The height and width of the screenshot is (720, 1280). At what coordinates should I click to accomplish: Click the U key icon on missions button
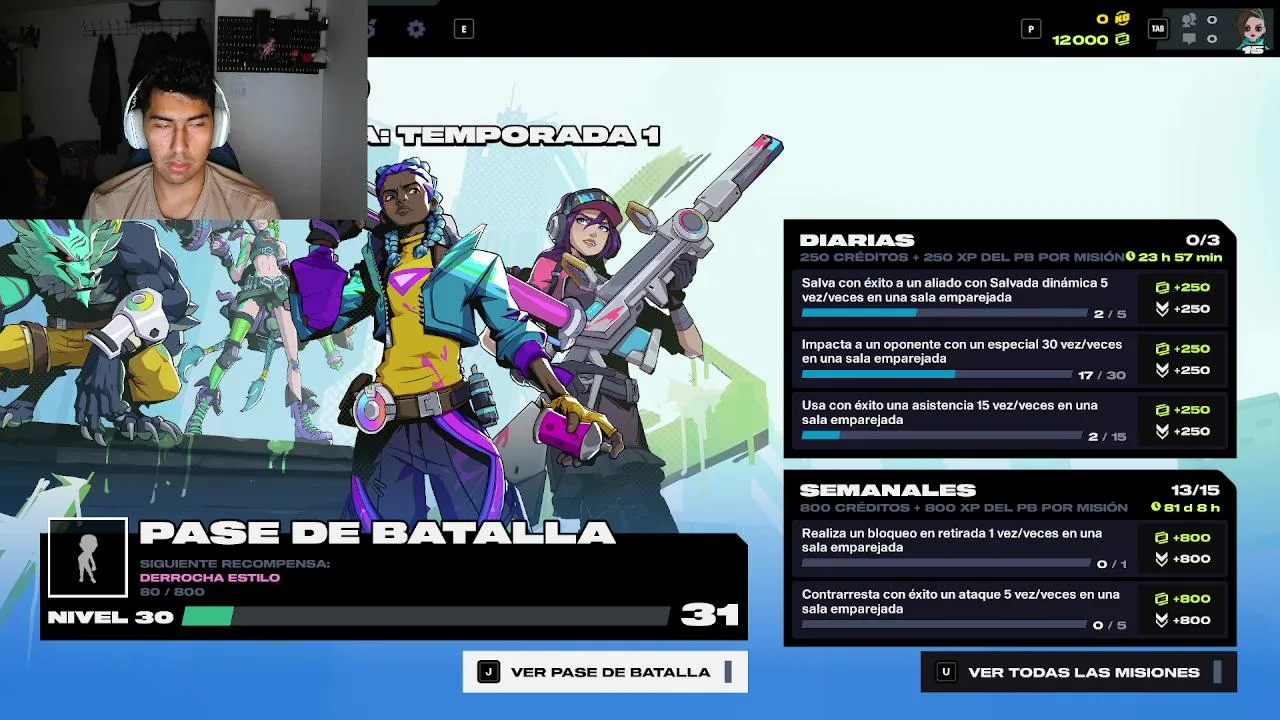[x=945, y=672]
